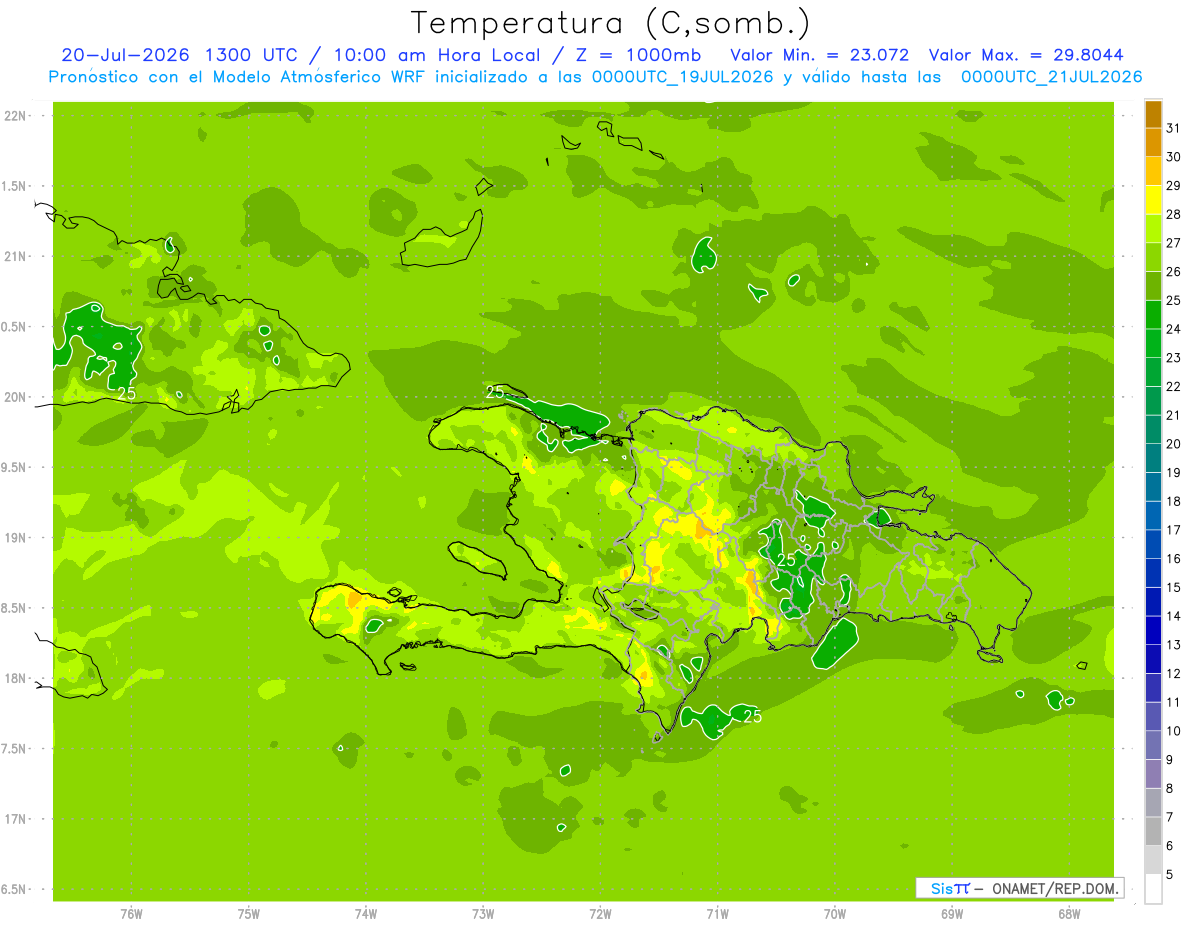This screenshot has height=927, width=1200.
Task: Click the '20N' latitude axis label
Action: (15, 397)
